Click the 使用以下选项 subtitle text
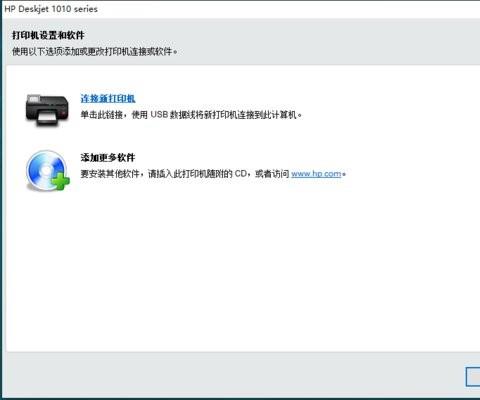This screenshot has width=480, height=400. point(94,52)
